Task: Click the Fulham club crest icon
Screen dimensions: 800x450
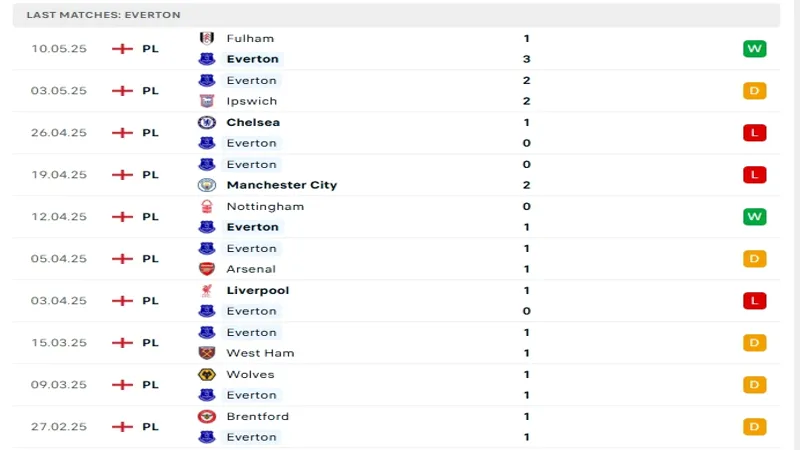Action: 207,38
